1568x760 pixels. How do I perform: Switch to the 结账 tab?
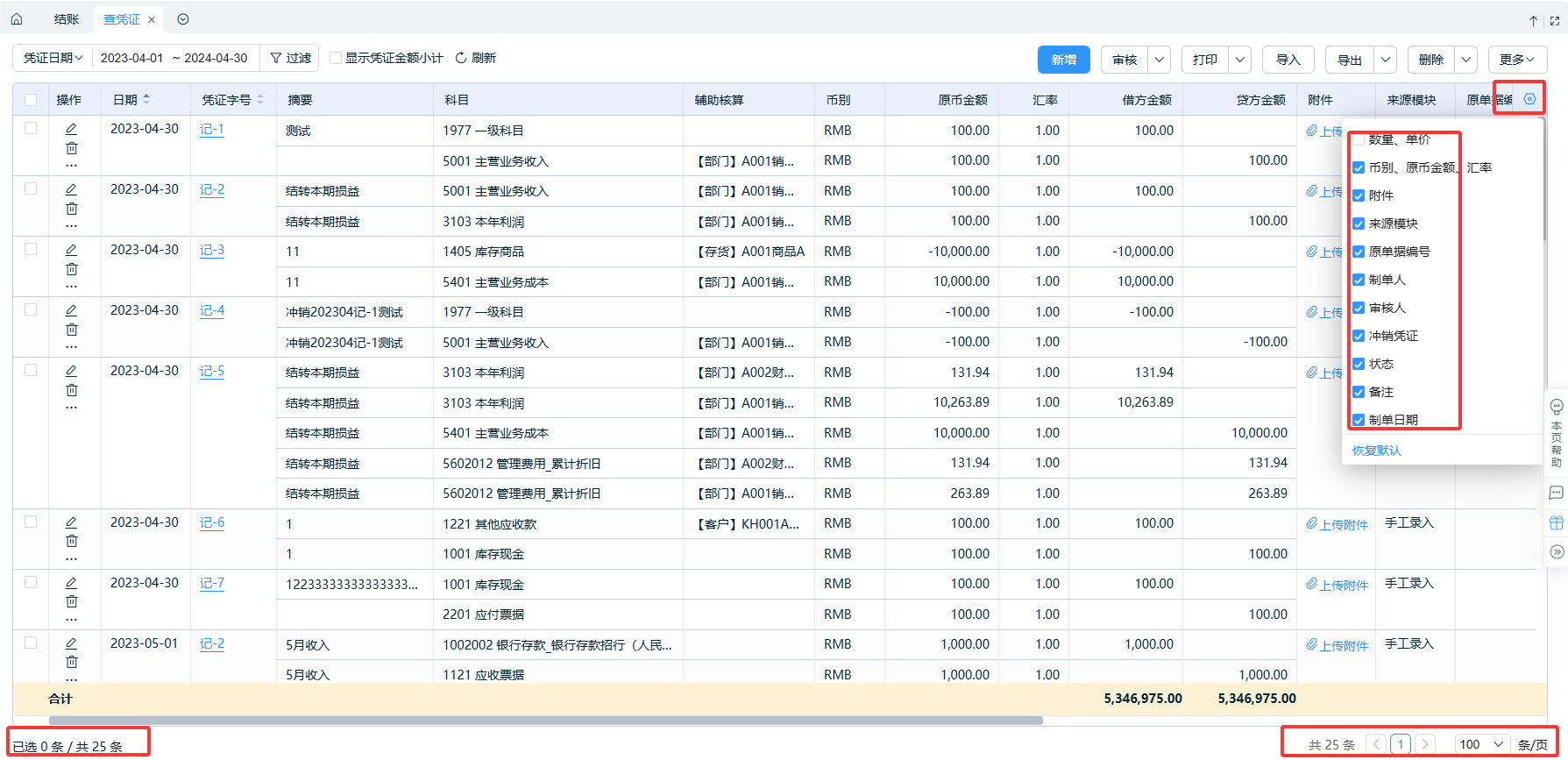[x=67, y=19]
